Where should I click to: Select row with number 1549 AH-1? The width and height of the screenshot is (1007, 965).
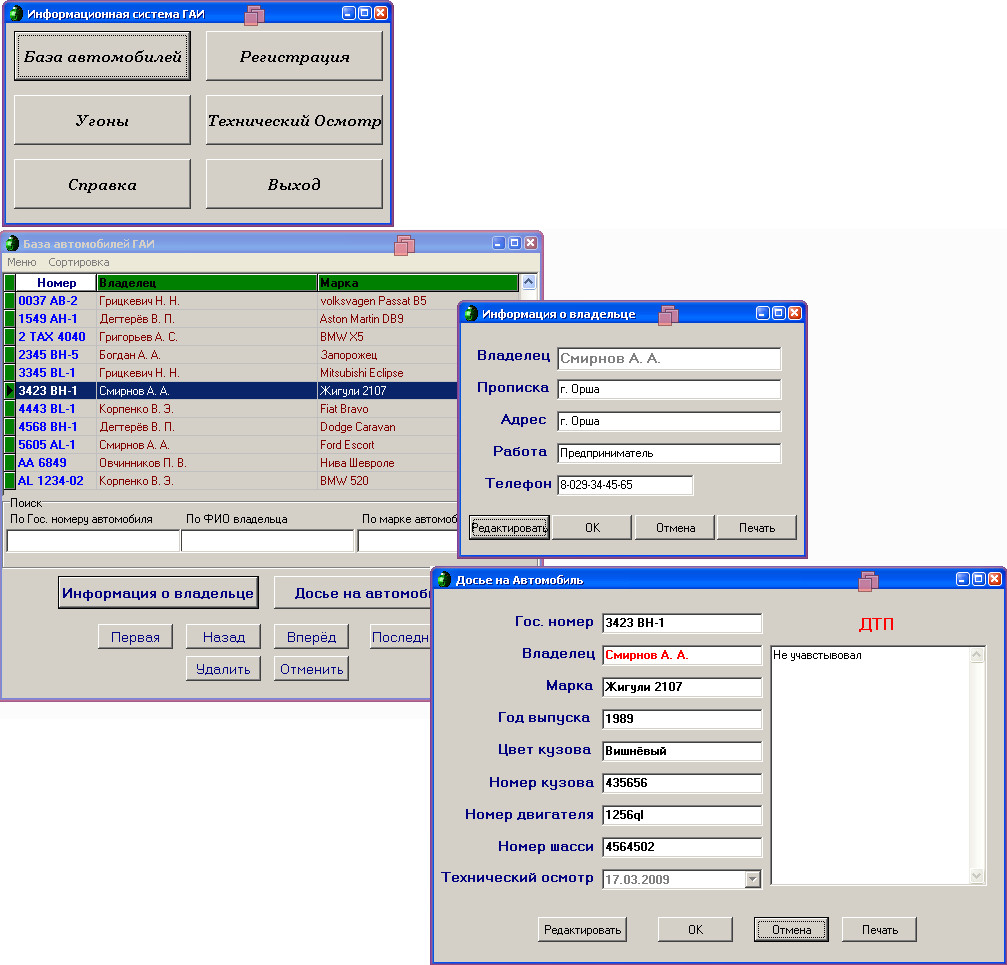pos(231,318)
